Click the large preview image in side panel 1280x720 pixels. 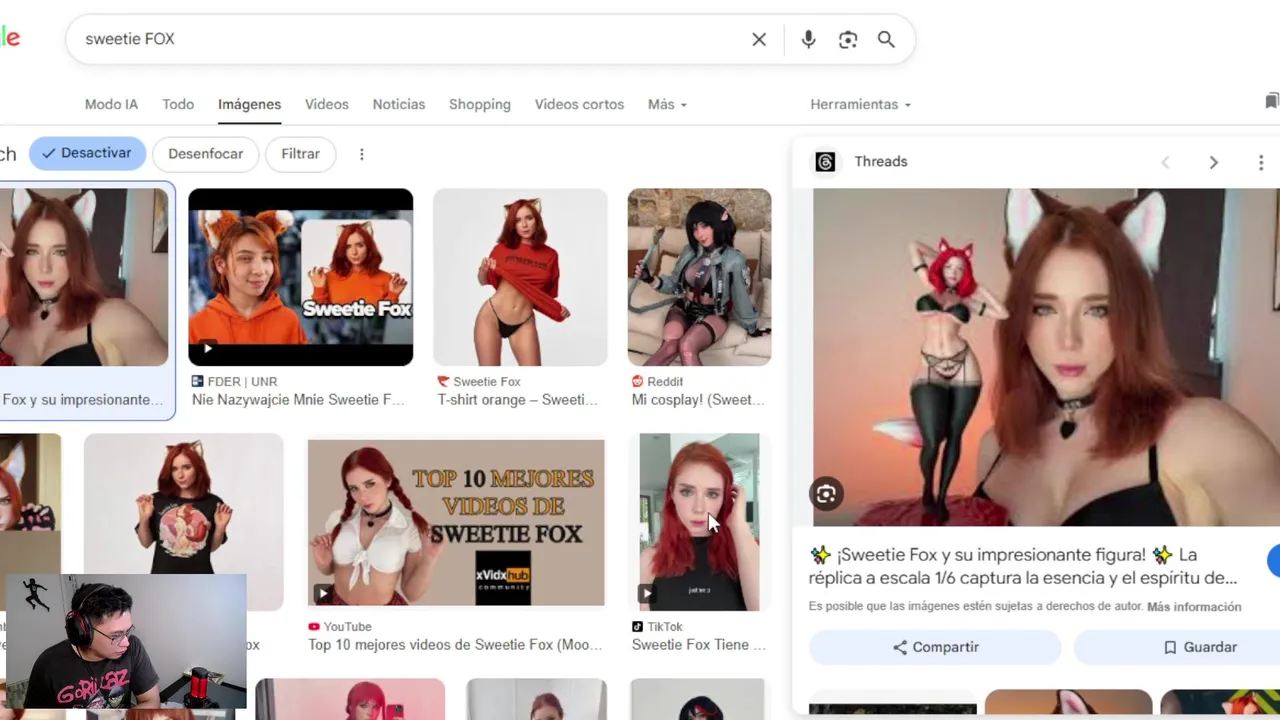[1046, 357]
